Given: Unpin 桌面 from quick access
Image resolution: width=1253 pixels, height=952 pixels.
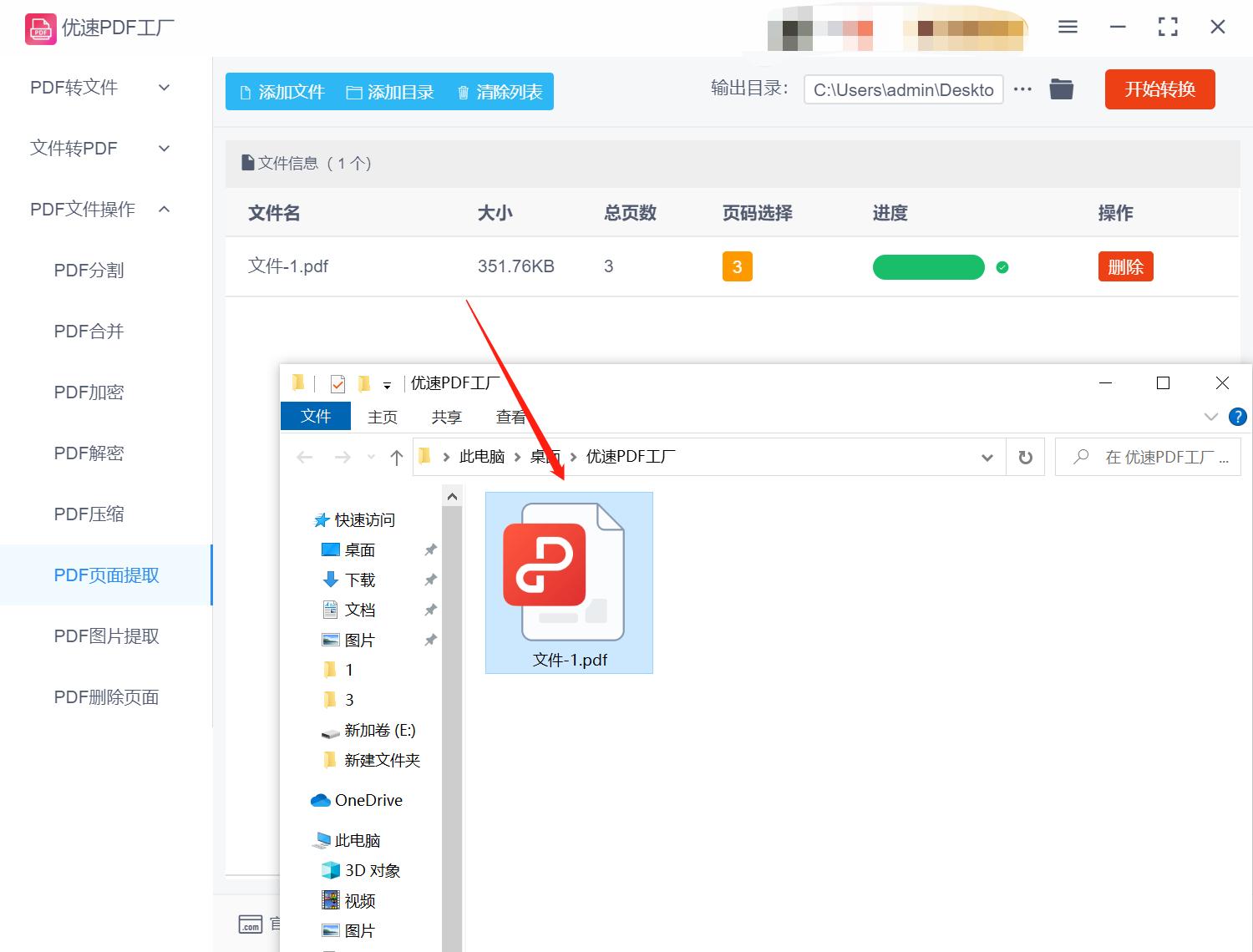Looking at the screenshot, I should point(430,549).
